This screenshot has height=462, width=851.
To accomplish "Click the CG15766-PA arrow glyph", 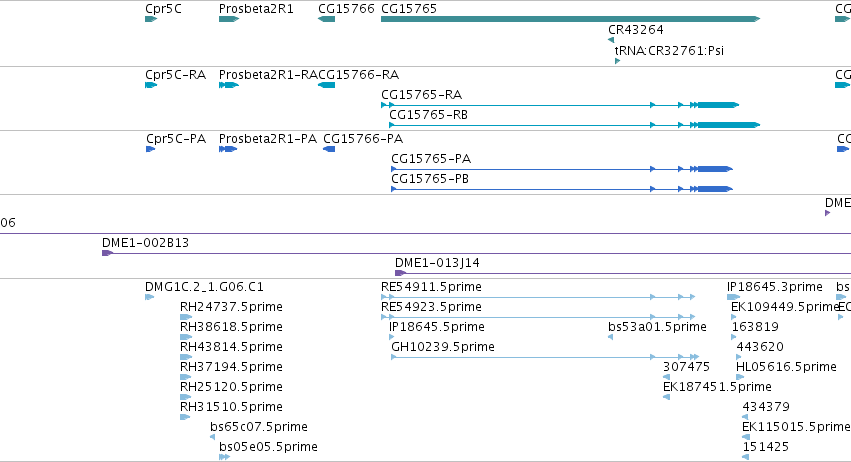I will [x=329, y=149].
